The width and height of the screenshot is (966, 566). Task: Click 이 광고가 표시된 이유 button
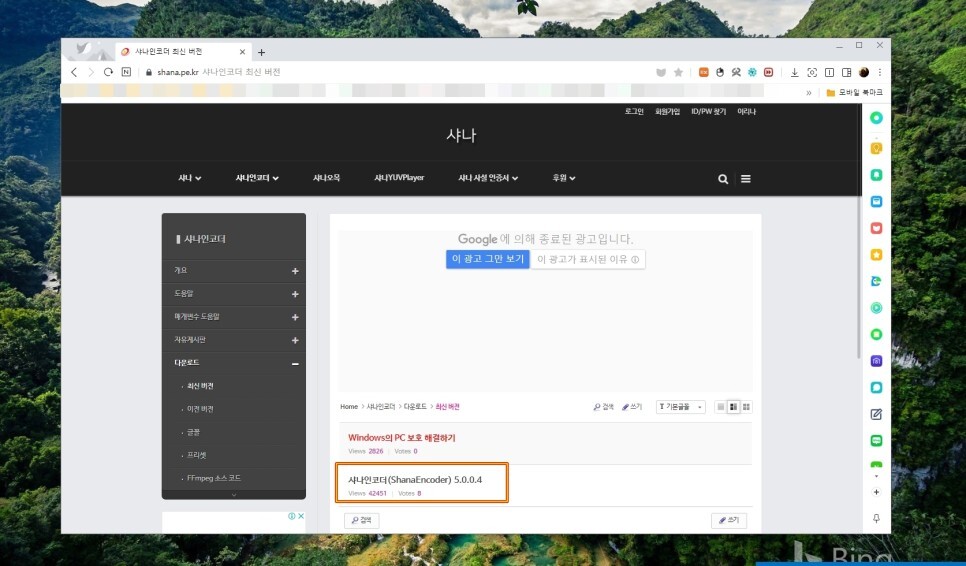(588, 259)
